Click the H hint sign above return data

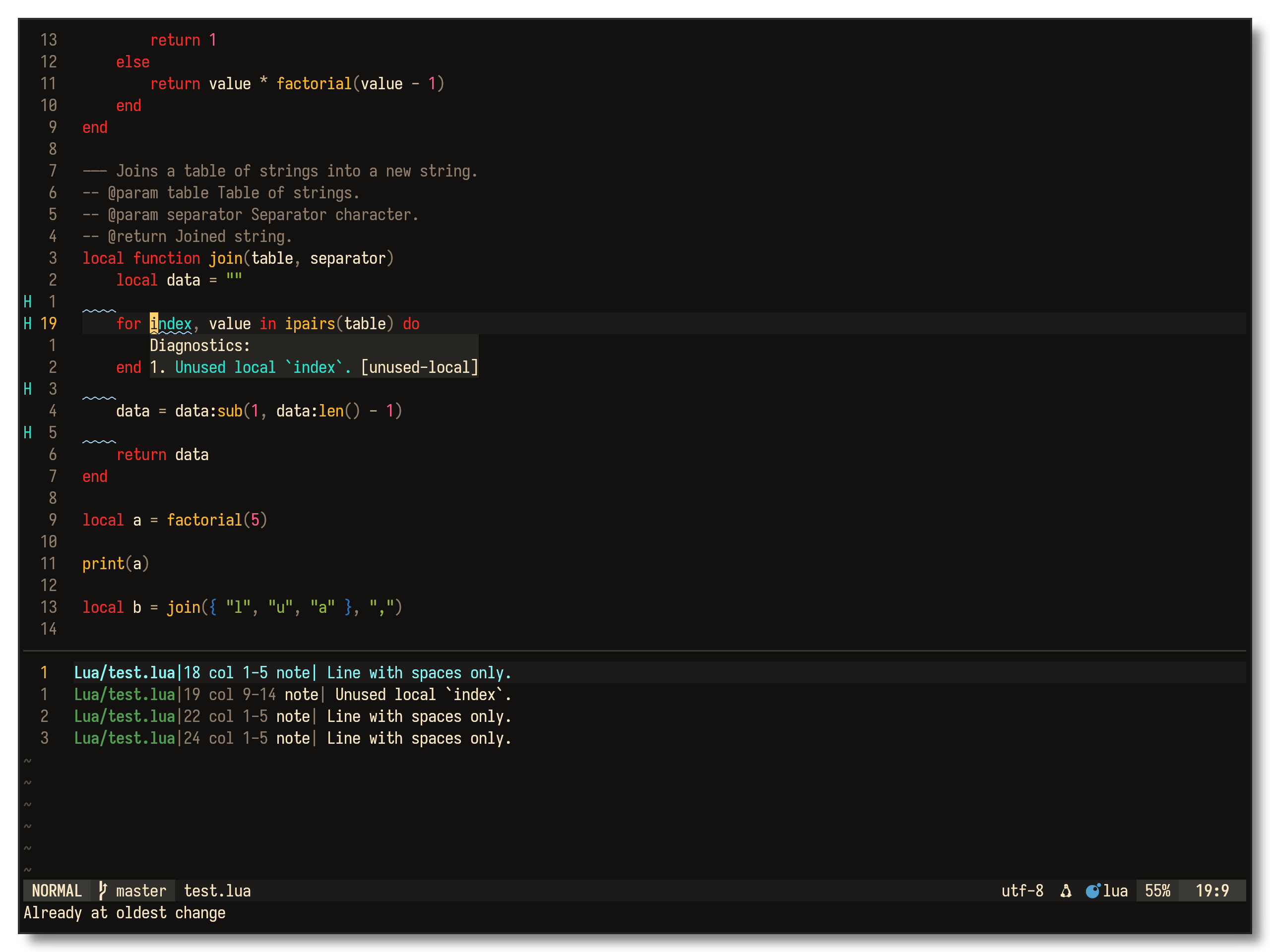click(28, 433)
